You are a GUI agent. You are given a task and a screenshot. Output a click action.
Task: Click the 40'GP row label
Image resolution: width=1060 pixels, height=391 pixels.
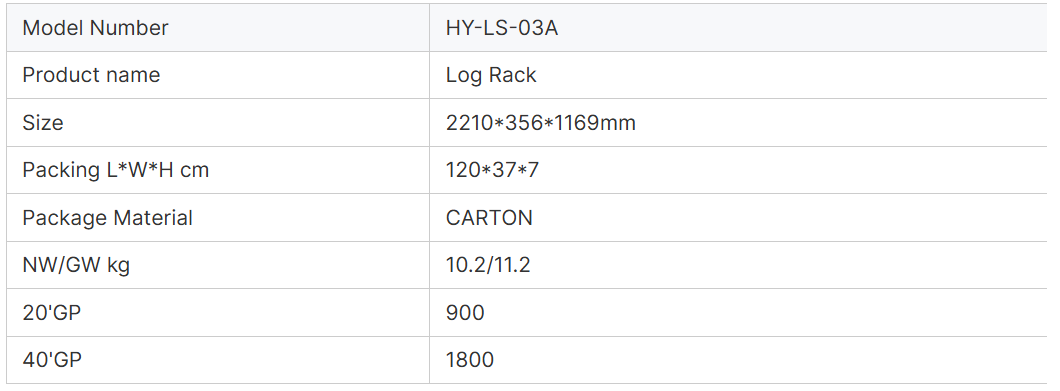pos(51,360)
